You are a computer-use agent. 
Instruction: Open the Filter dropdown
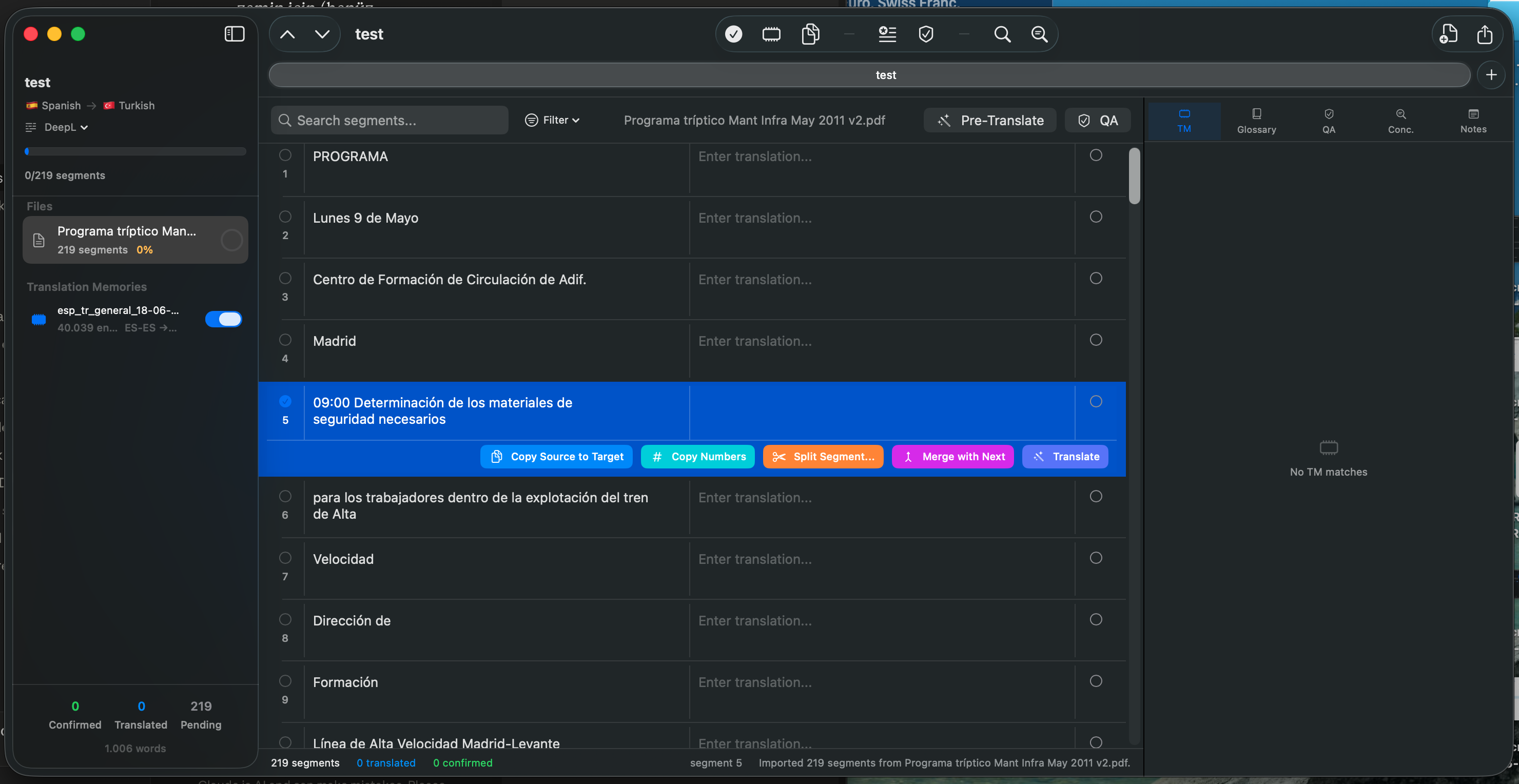tap(552, 120)
